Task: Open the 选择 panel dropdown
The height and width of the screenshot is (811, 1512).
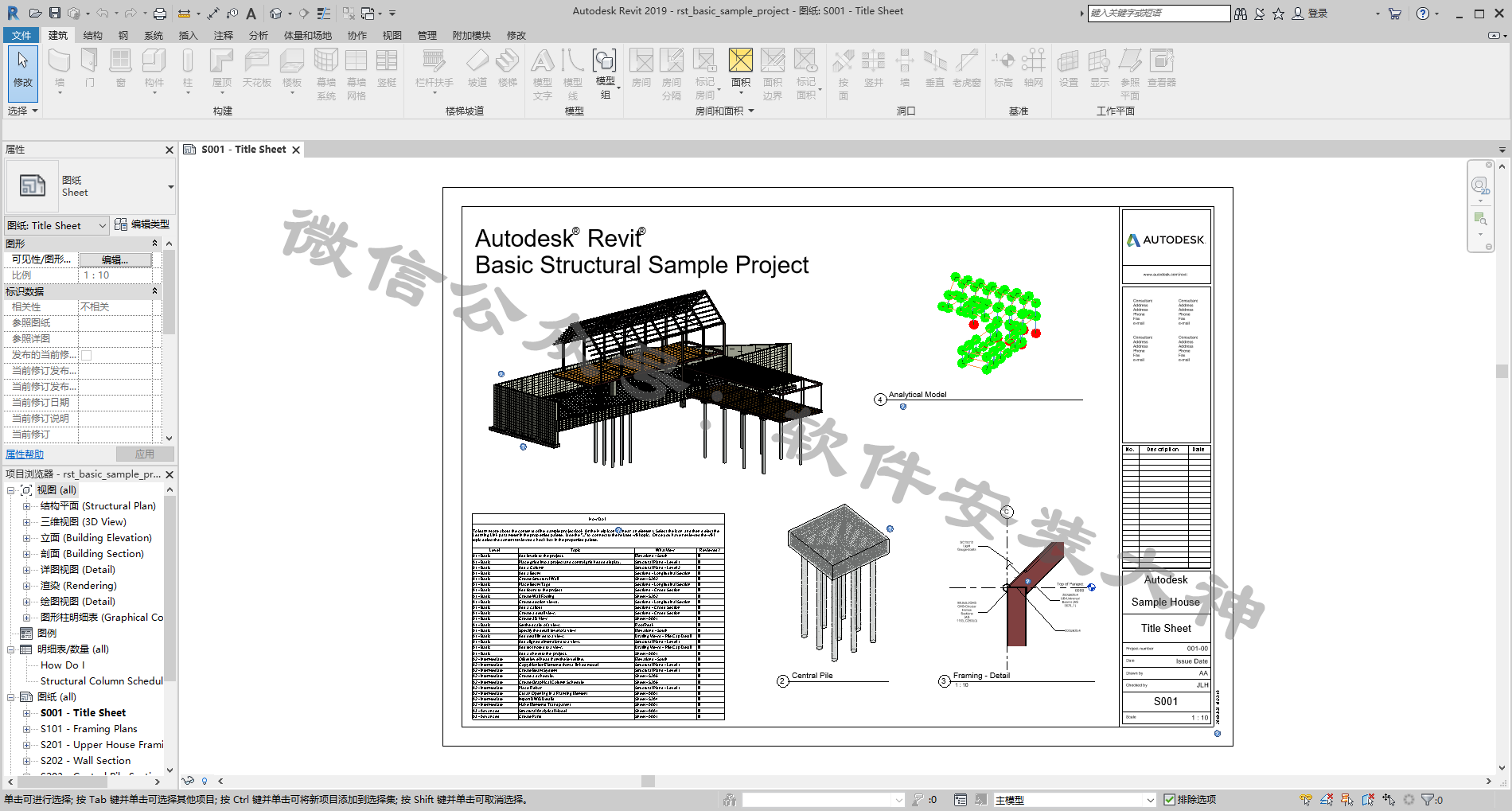Action: click(x=23, y=111)
